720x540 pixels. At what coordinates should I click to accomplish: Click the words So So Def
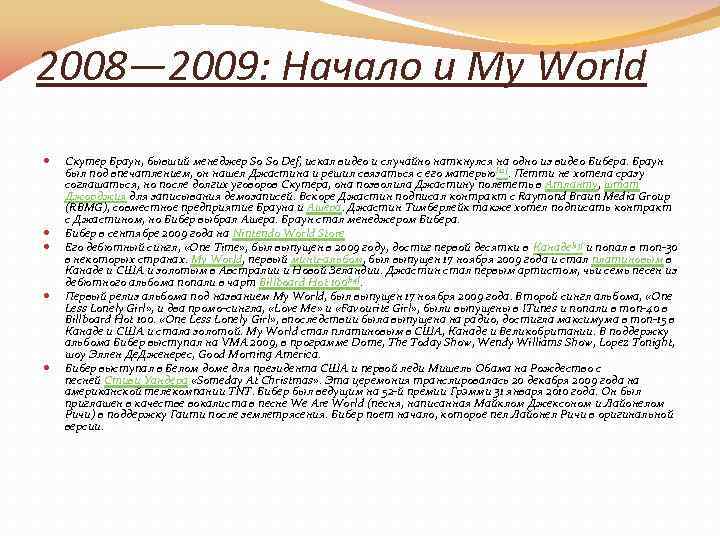(x=275, y=162)
